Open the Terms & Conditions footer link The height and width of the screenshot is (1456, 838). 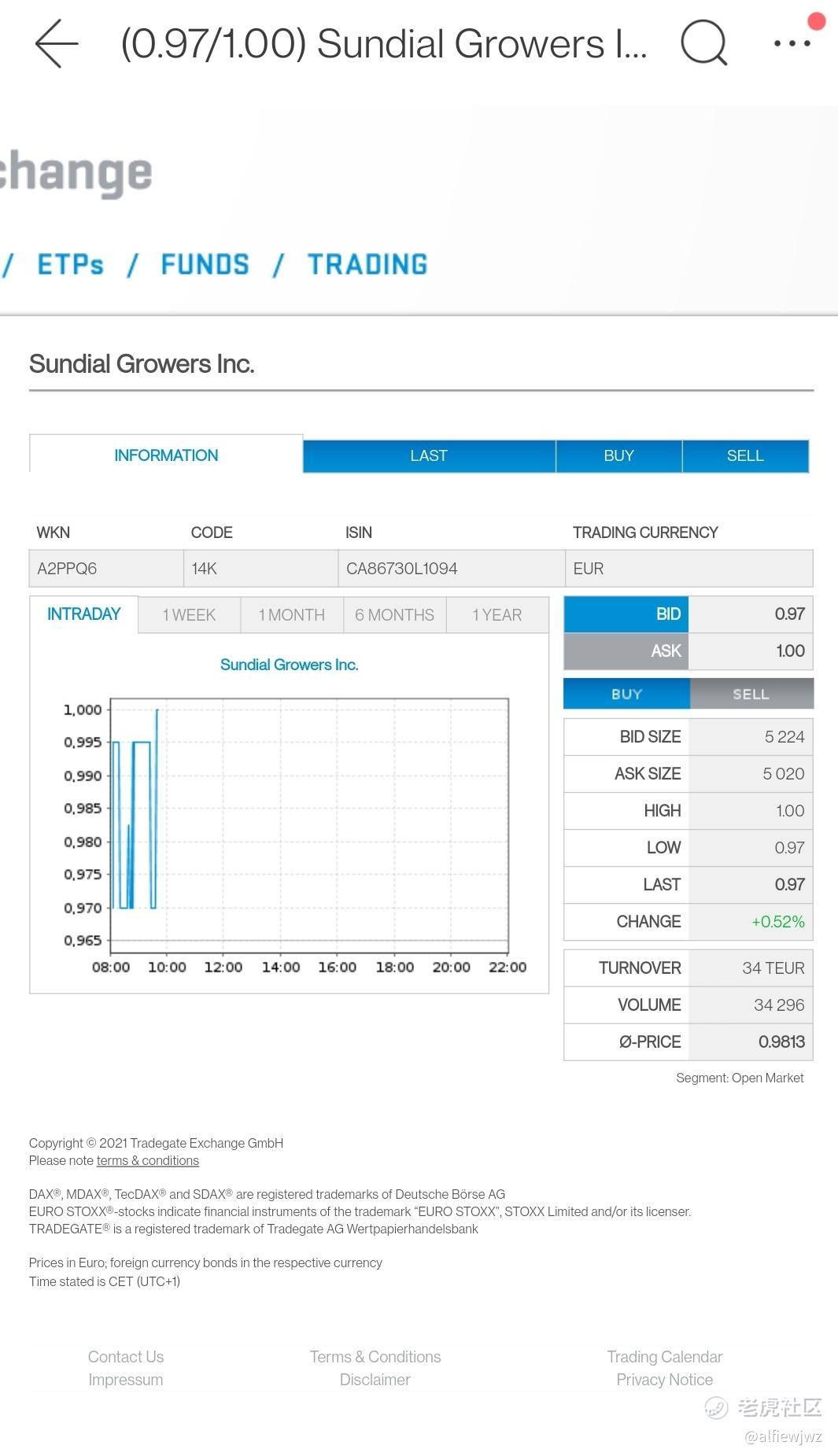tap(375, 1356)
